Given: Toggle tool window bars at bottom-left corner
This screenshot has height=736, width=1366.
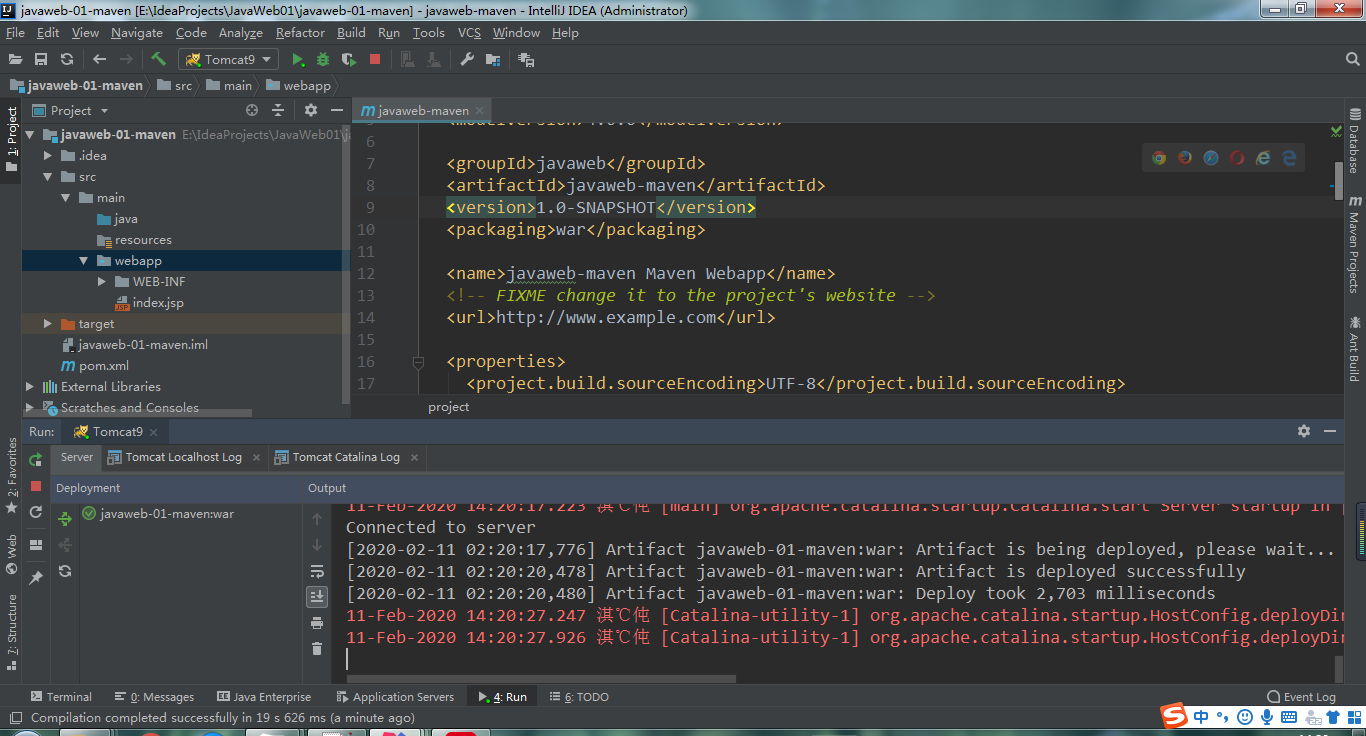Looking at the screenshot, I should pos(14,717).
